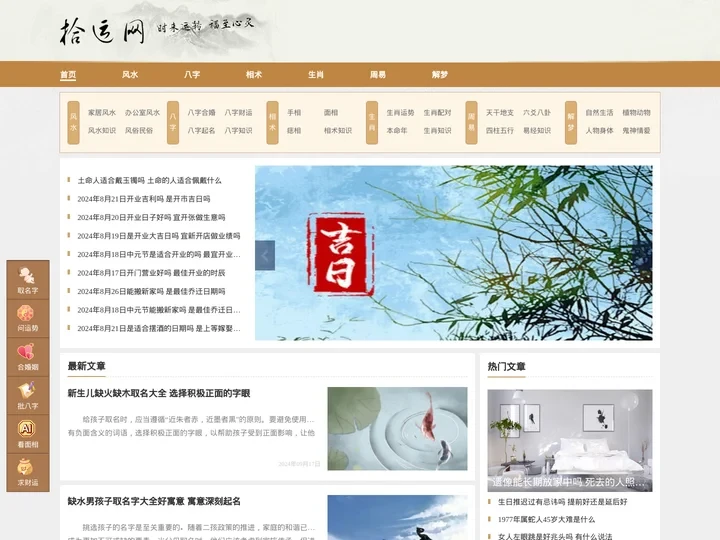The image size is (720, 540).
Task: Open the 问运势 sidebar icon
Action: (x=28, y=319)
